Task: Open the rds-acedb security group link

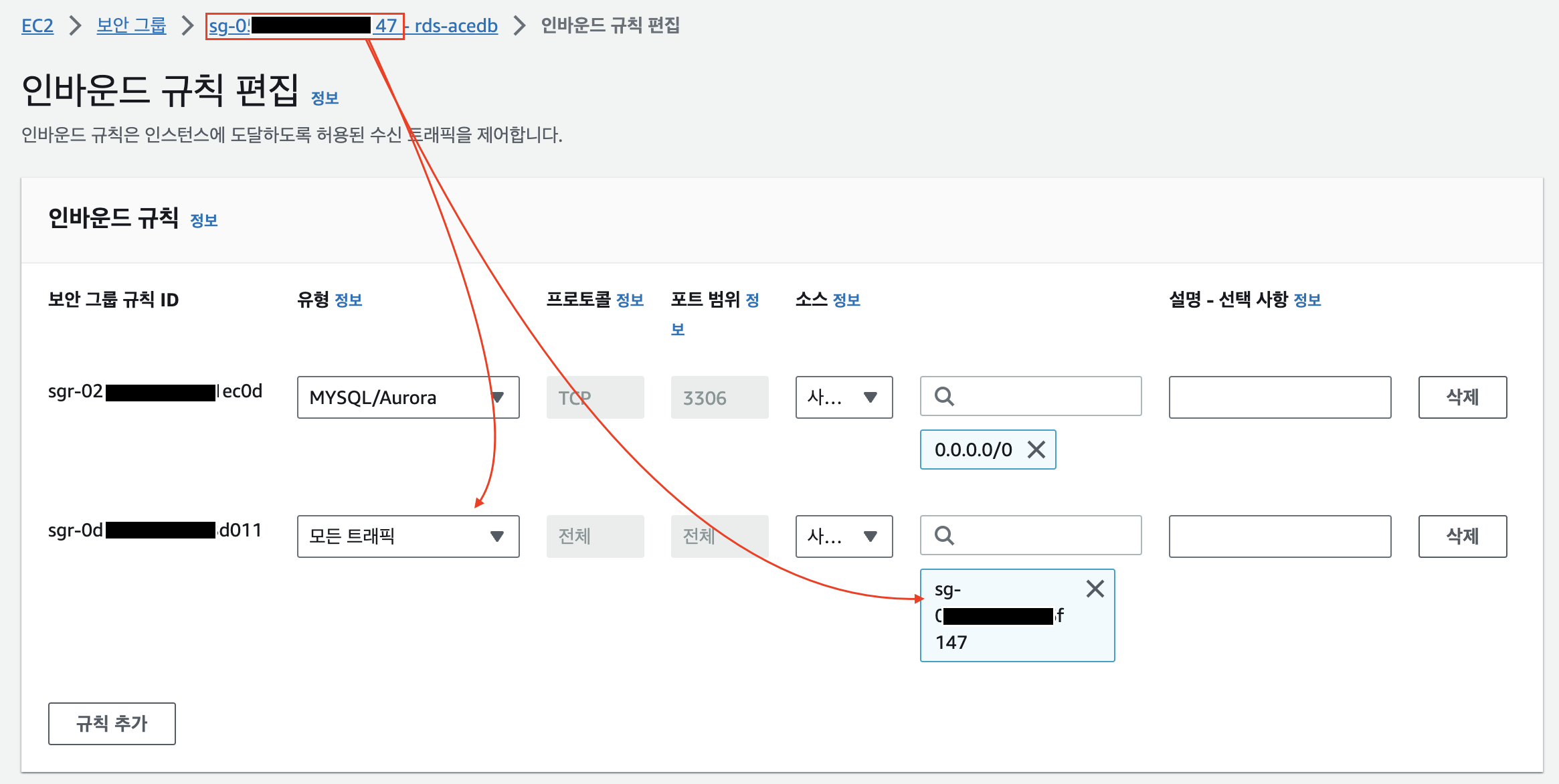Action: 455,26
